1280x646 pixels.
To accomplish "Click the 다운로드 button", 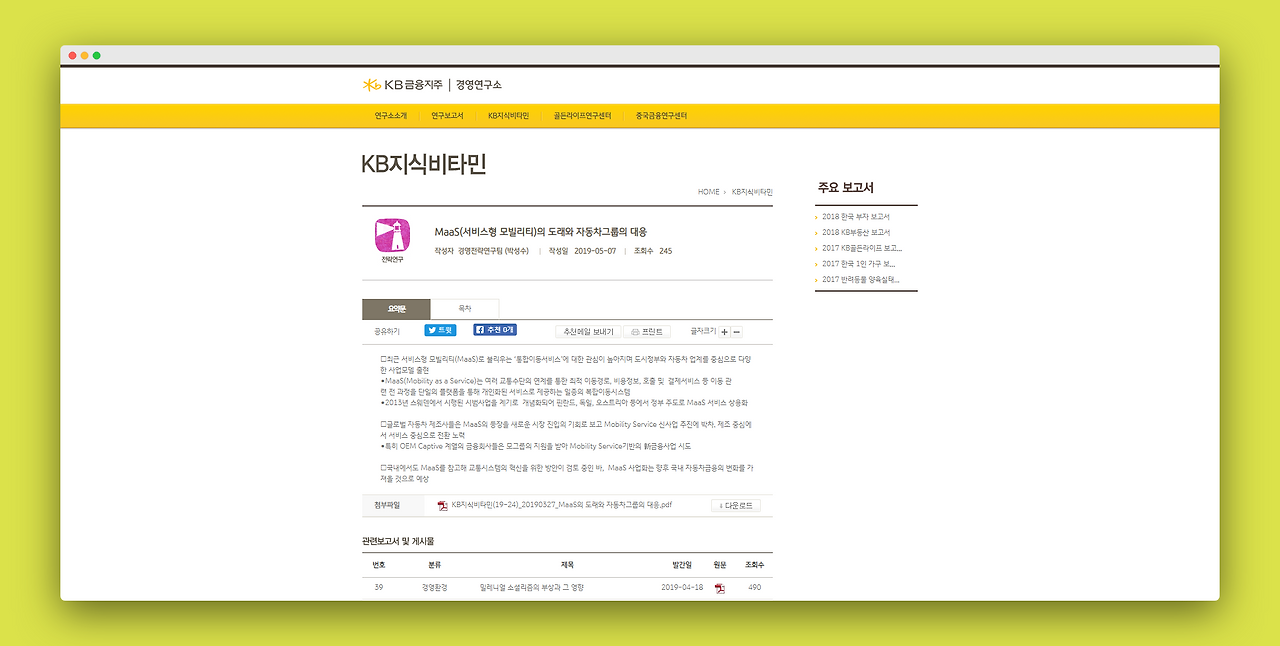I will (736, 506).
